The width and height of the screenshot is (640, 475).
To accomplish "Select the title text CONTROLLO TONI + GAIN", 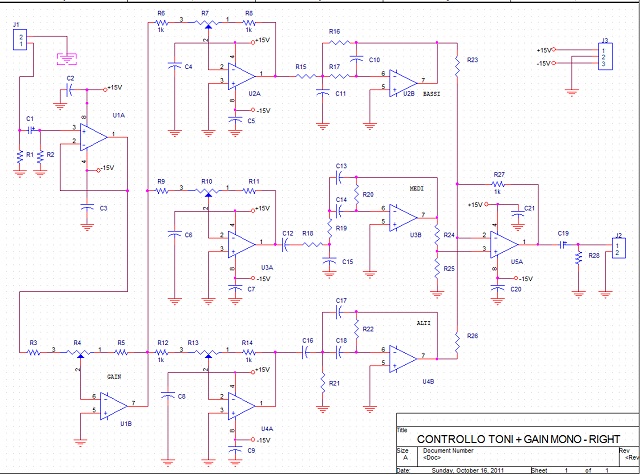I will point(517,439).
